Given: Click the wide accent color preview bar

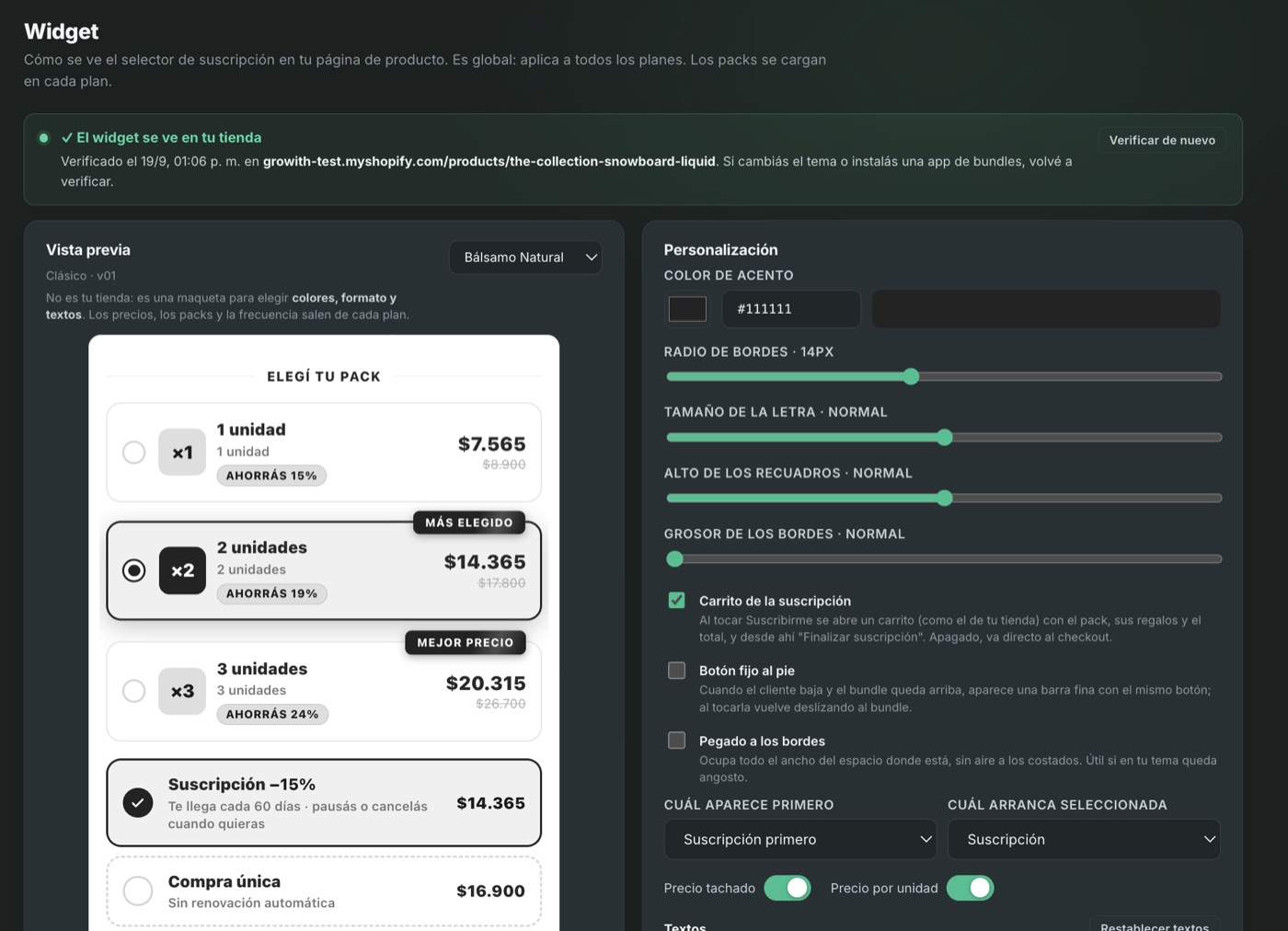Looking at the screenshot, I should pos(1046,309).
